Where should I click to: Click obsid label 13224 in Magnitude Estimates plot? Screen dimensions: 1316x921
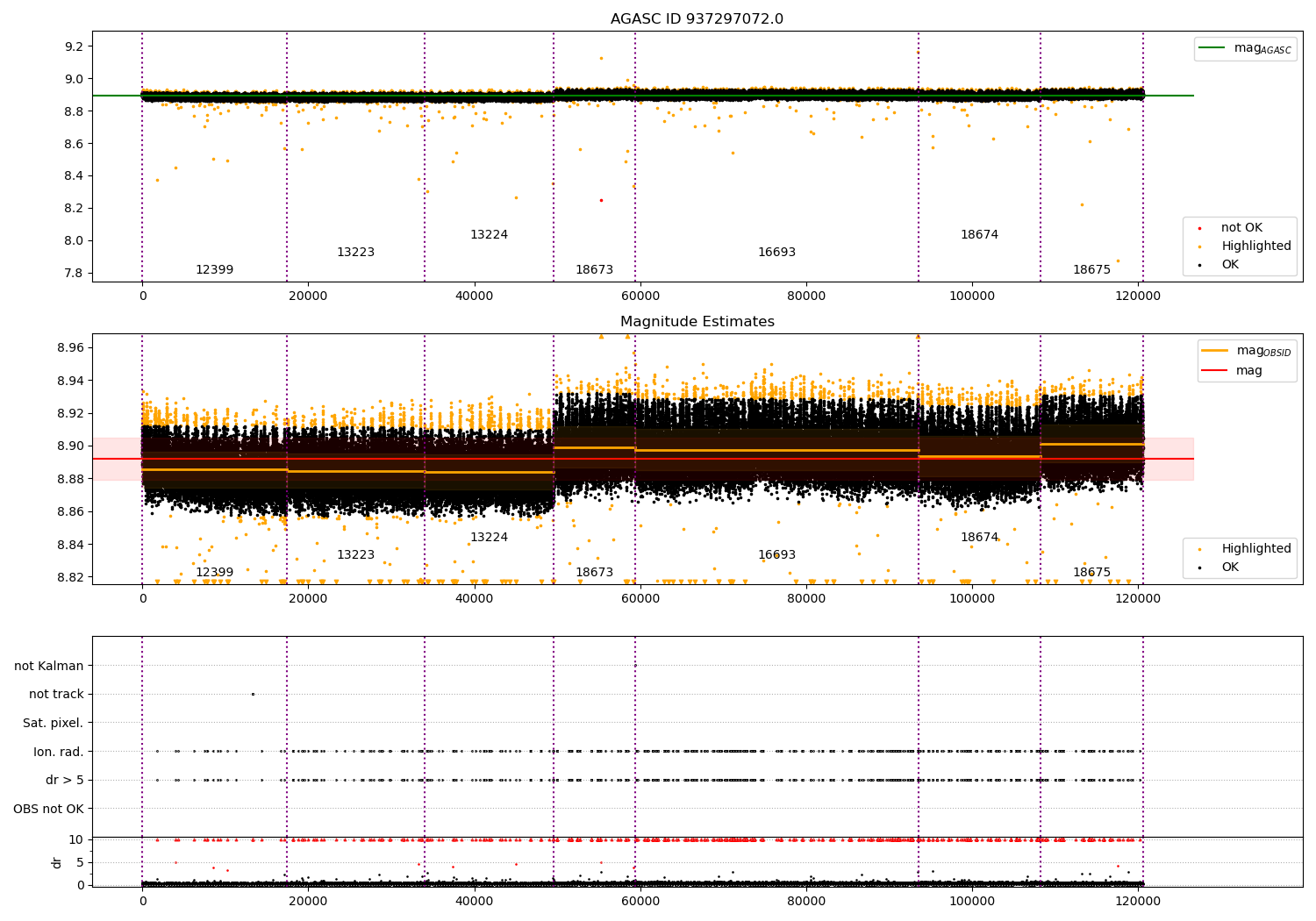489,538
